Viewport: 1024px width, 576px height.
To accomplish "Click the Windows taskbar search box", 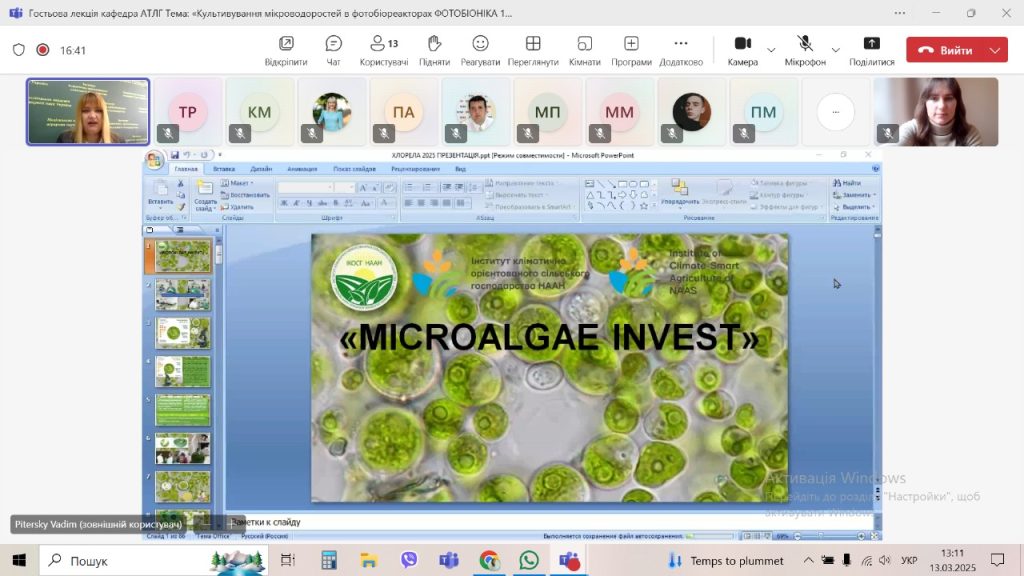I will pos(120,560).
